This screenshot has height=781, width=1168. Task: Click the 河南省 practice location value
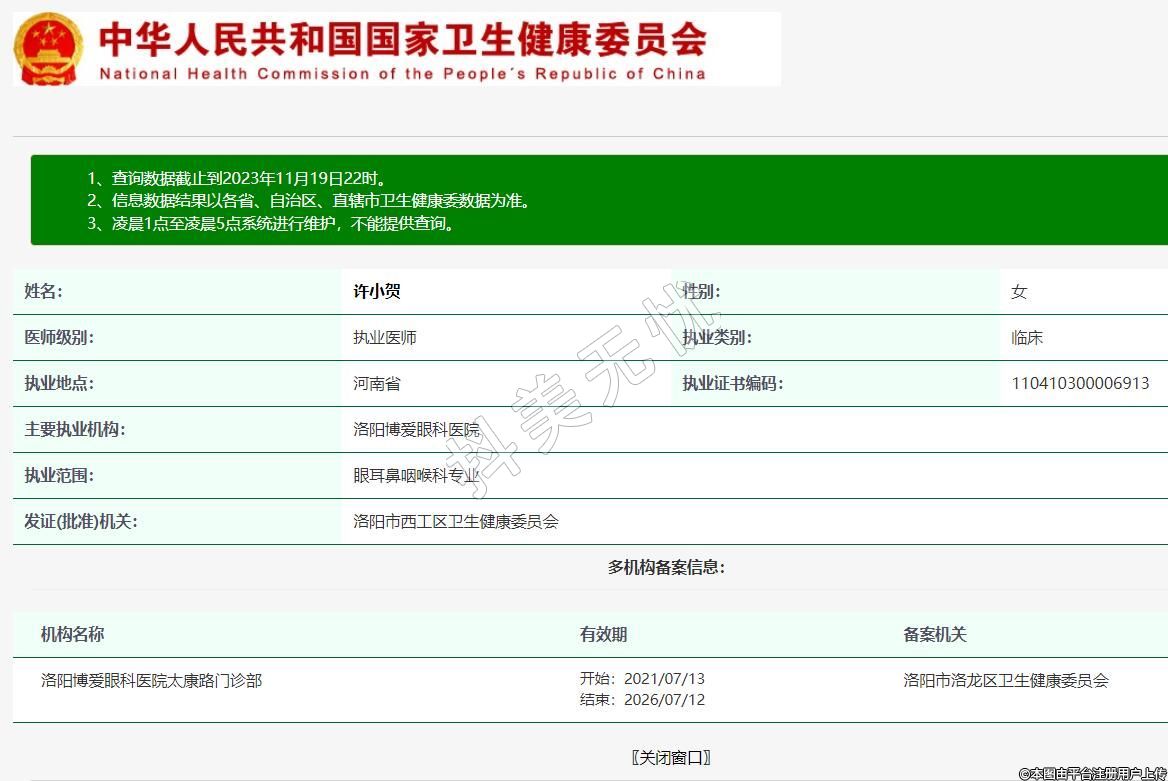[x=377, y=383]
